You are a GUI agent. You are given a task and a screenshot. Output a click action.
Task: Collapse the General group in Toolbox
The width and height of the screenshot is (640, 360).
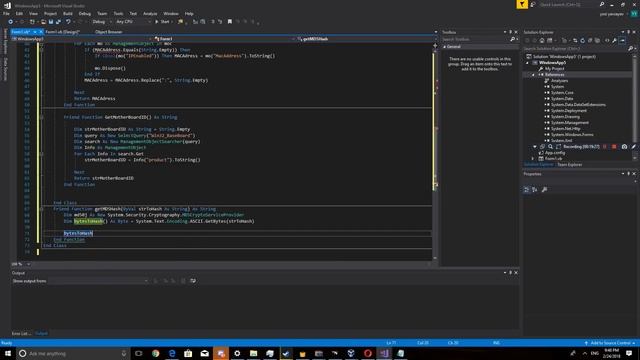click(444, 47)
